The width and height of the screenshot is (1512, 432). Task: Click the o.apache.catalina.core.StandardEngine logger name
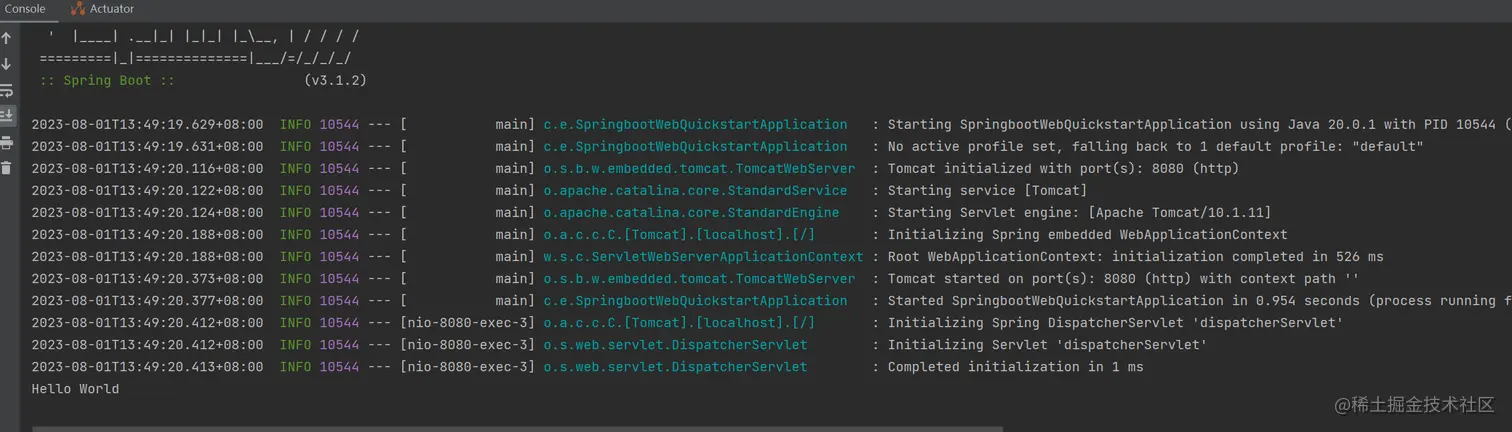(691, 213)
